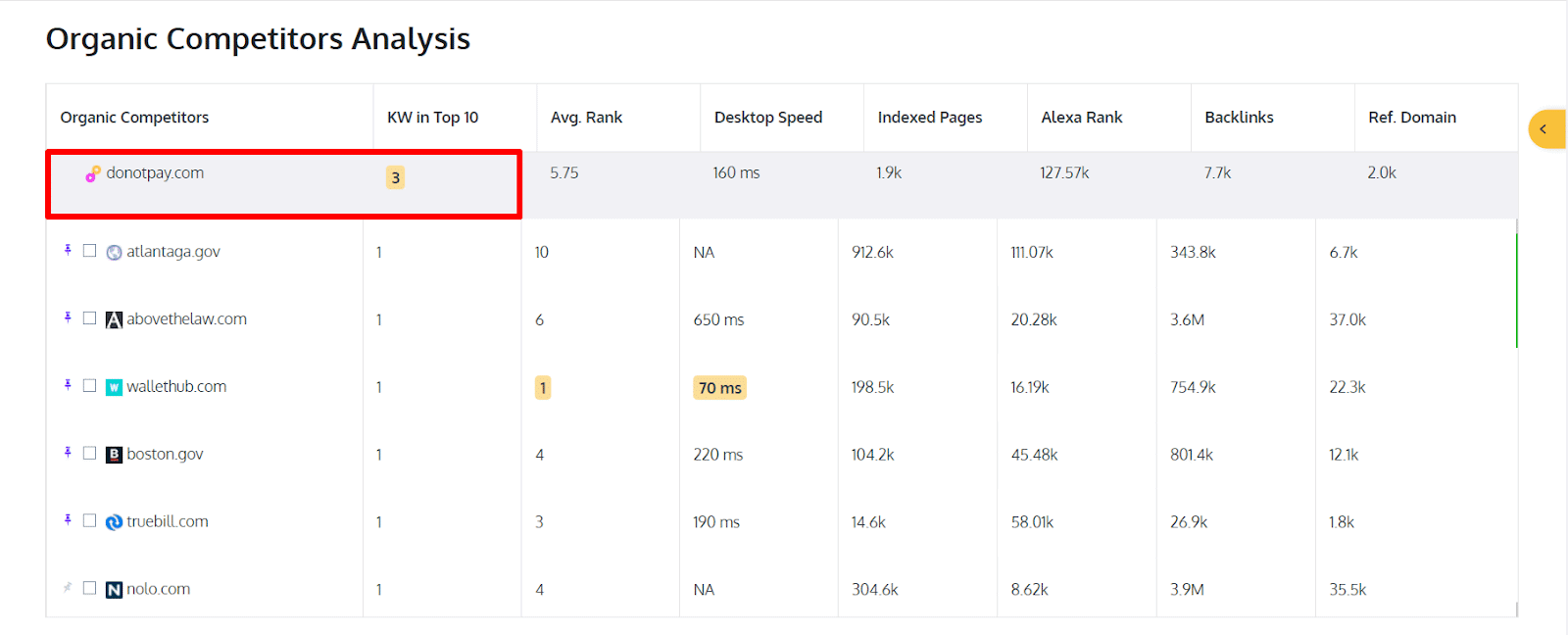The height and width of the screenshot is (635, 1568).
Task: Click the 35.5k ref domain value
Action: [1347, 591]
